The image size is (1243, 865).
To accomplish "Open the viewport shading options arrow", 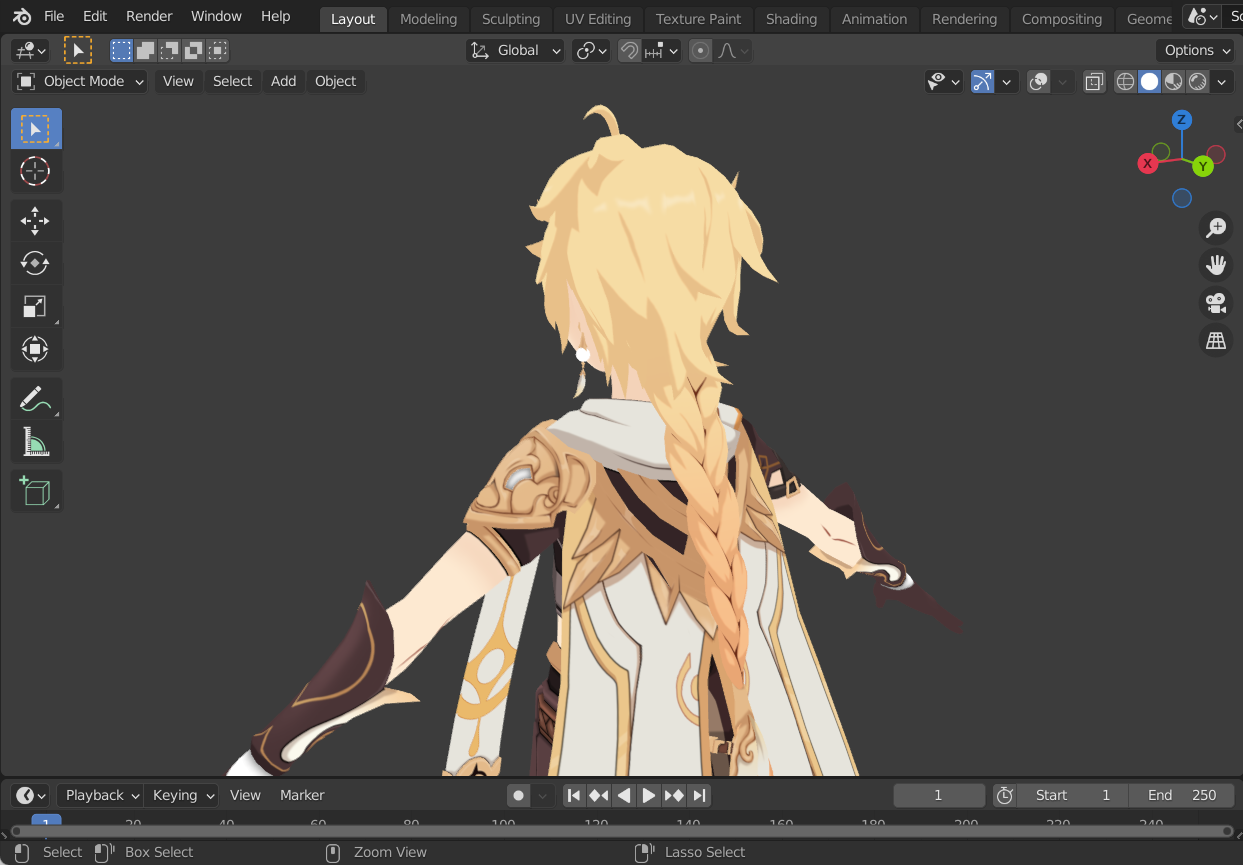I will tap(1222, 81).
